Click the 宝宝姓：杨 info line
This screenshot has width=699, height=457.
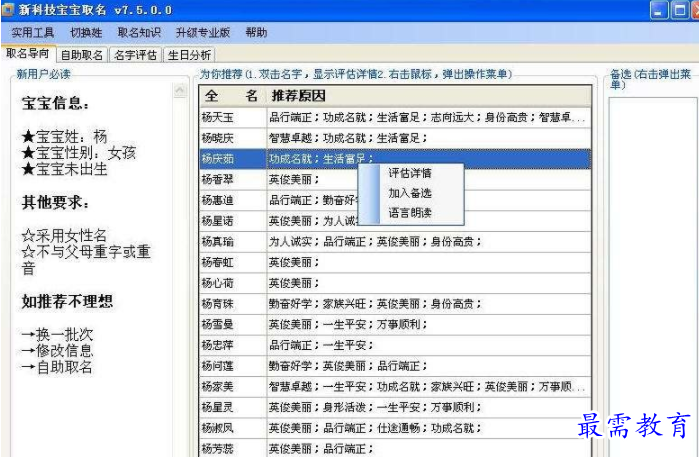click(64, 136)
